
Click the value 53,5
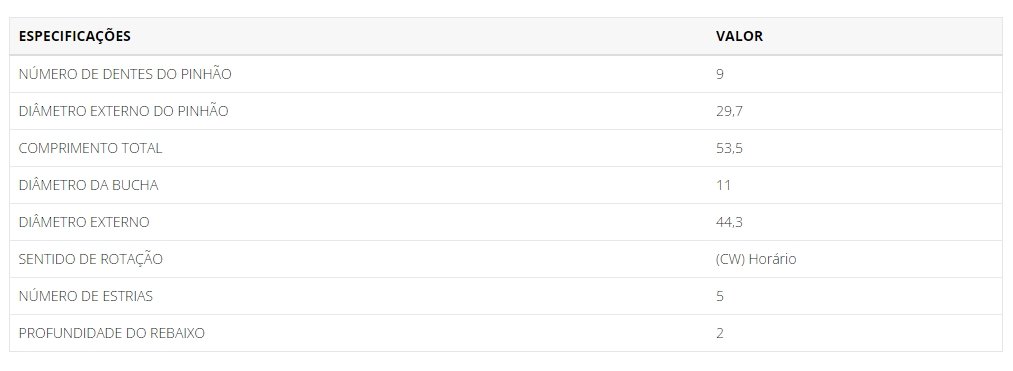[x=729, y=148]
